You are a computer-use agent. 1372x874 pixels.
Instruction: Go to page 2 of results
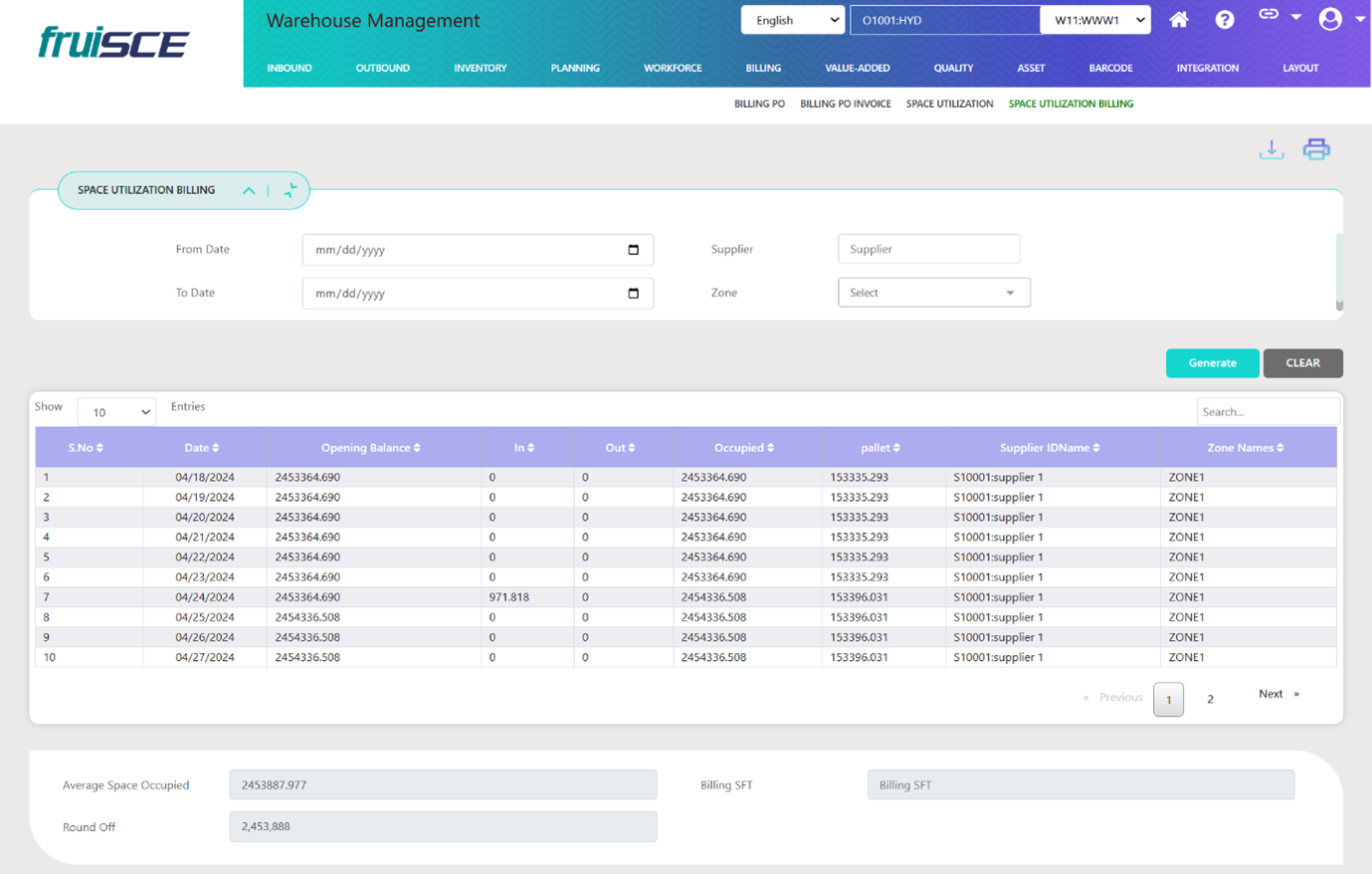tap(1210, 699)
